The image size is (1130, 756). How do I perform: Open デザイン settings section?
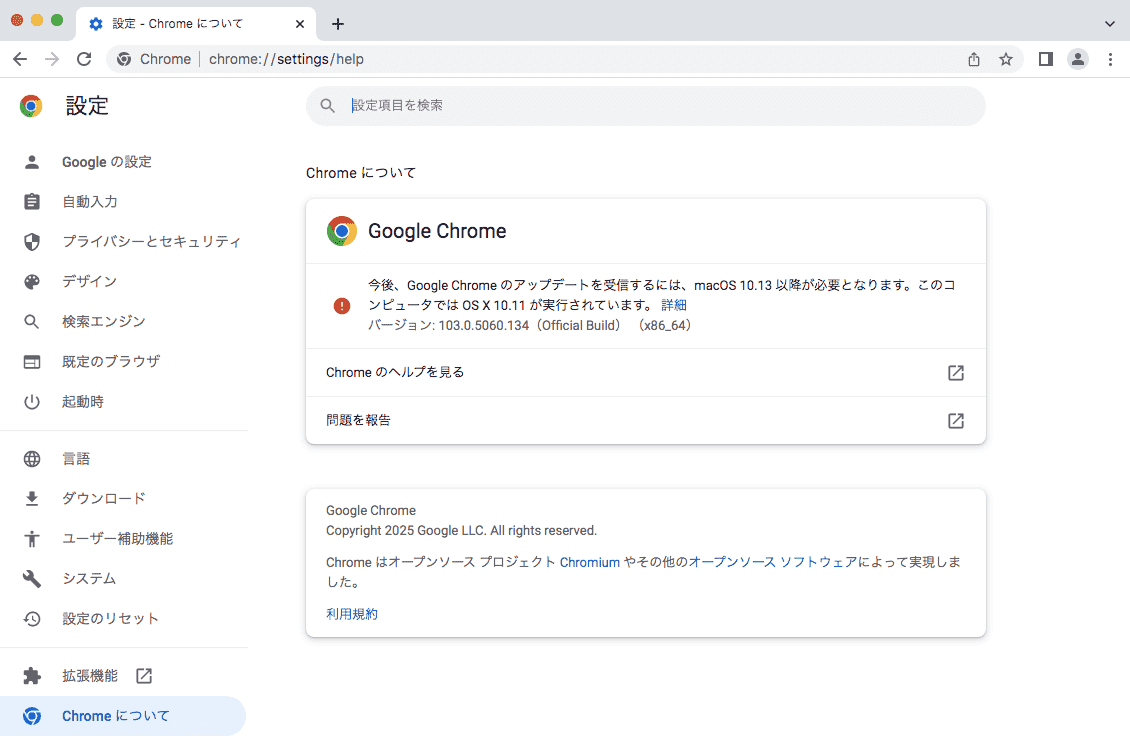(x=124, y=282)
